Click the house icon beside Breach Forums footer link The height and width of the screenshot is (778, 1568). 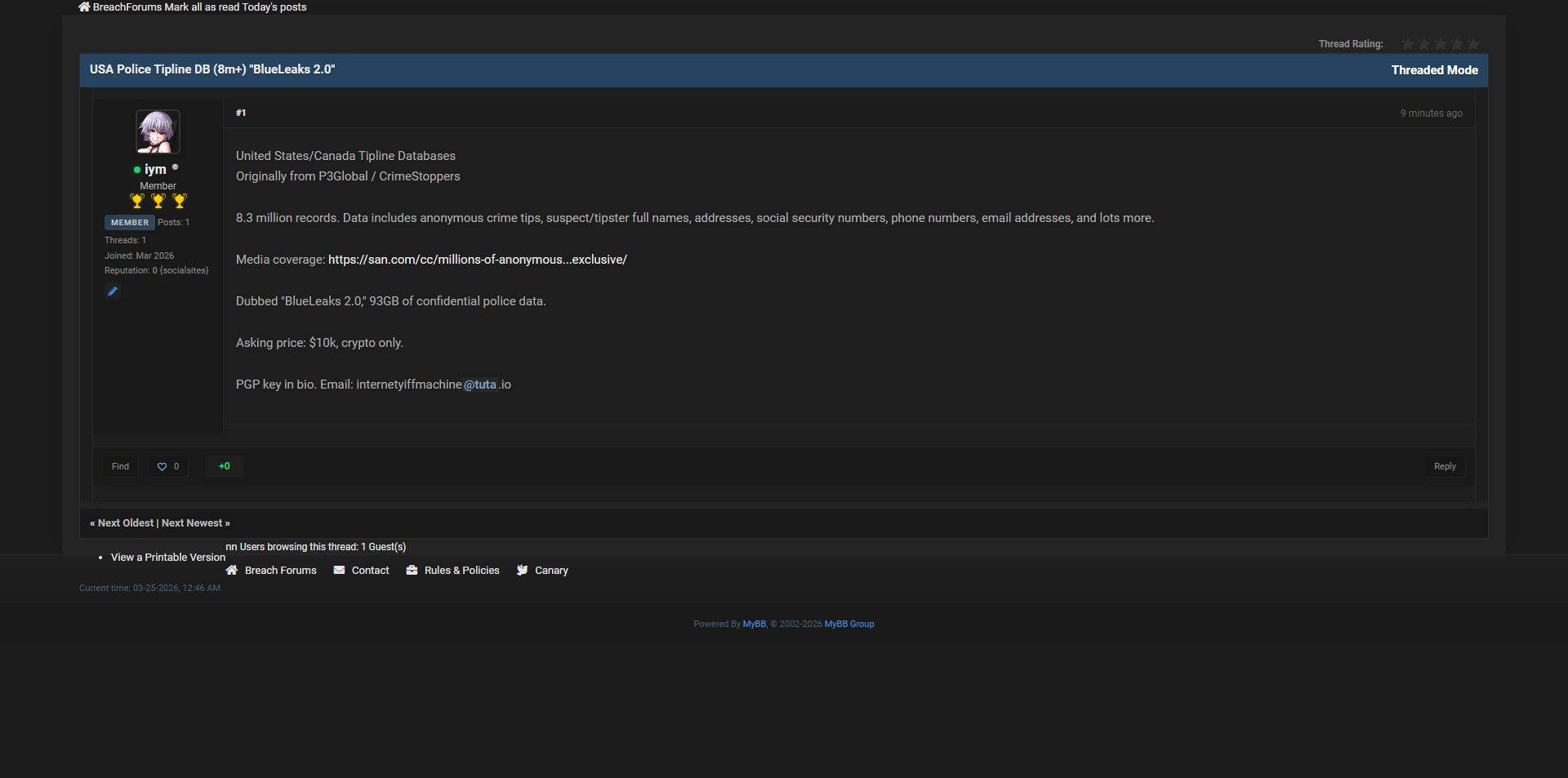click(x=232, y=571)
